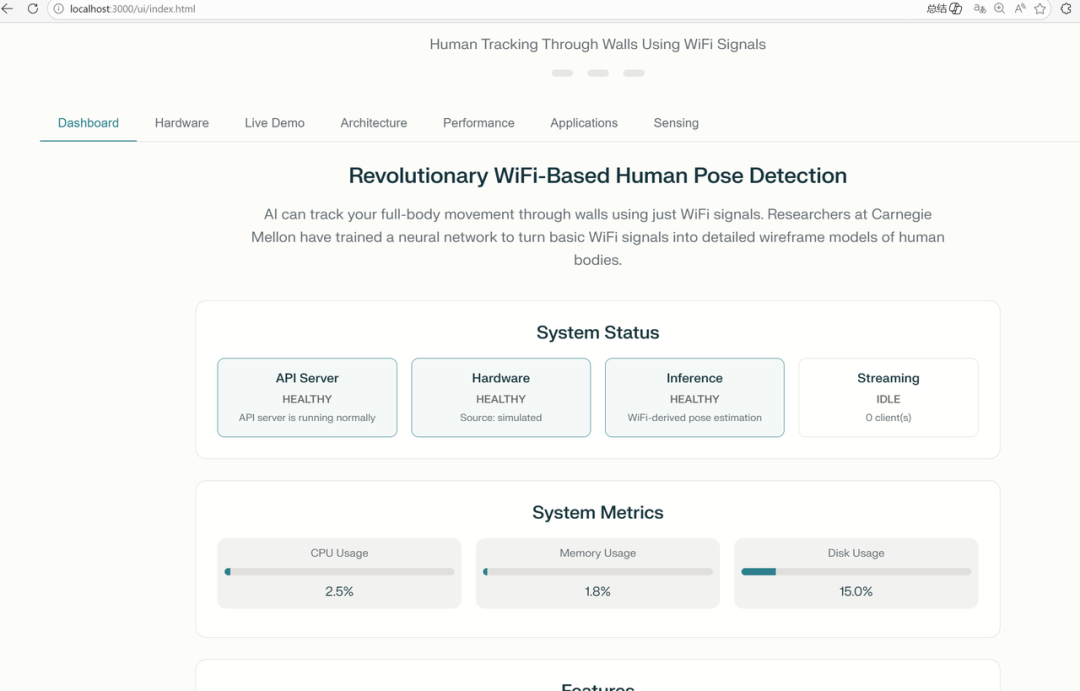1080x691 pixels.
Task: Go back using browser back arrow
Action: pyautogui.click(x=8, y=9)
